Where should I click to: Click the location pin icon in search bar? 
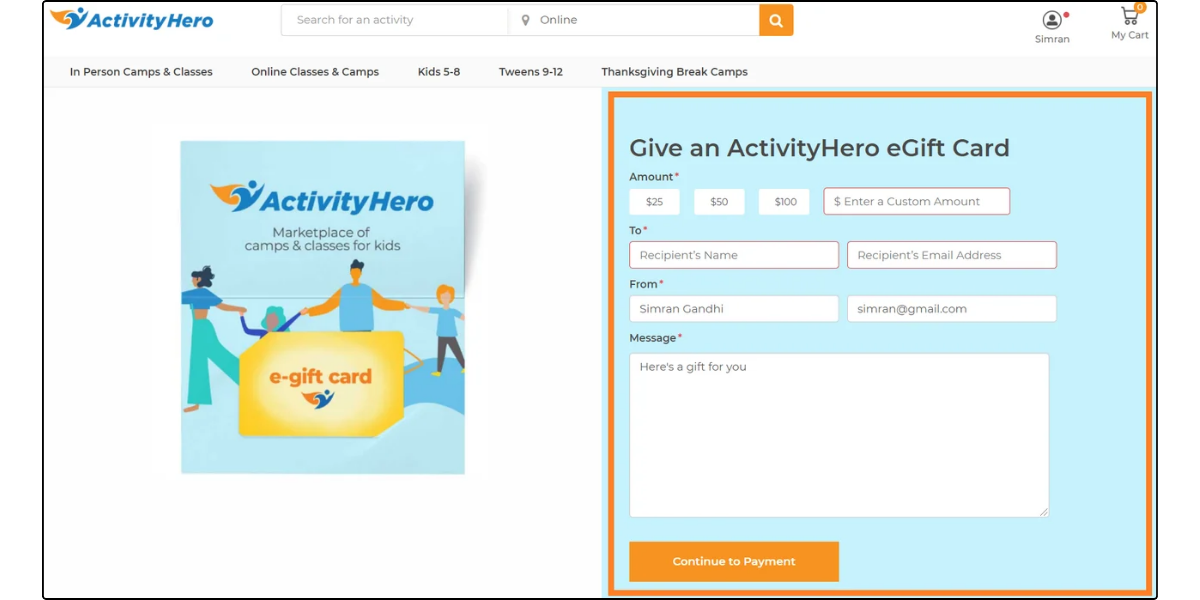tap(525, 20)
